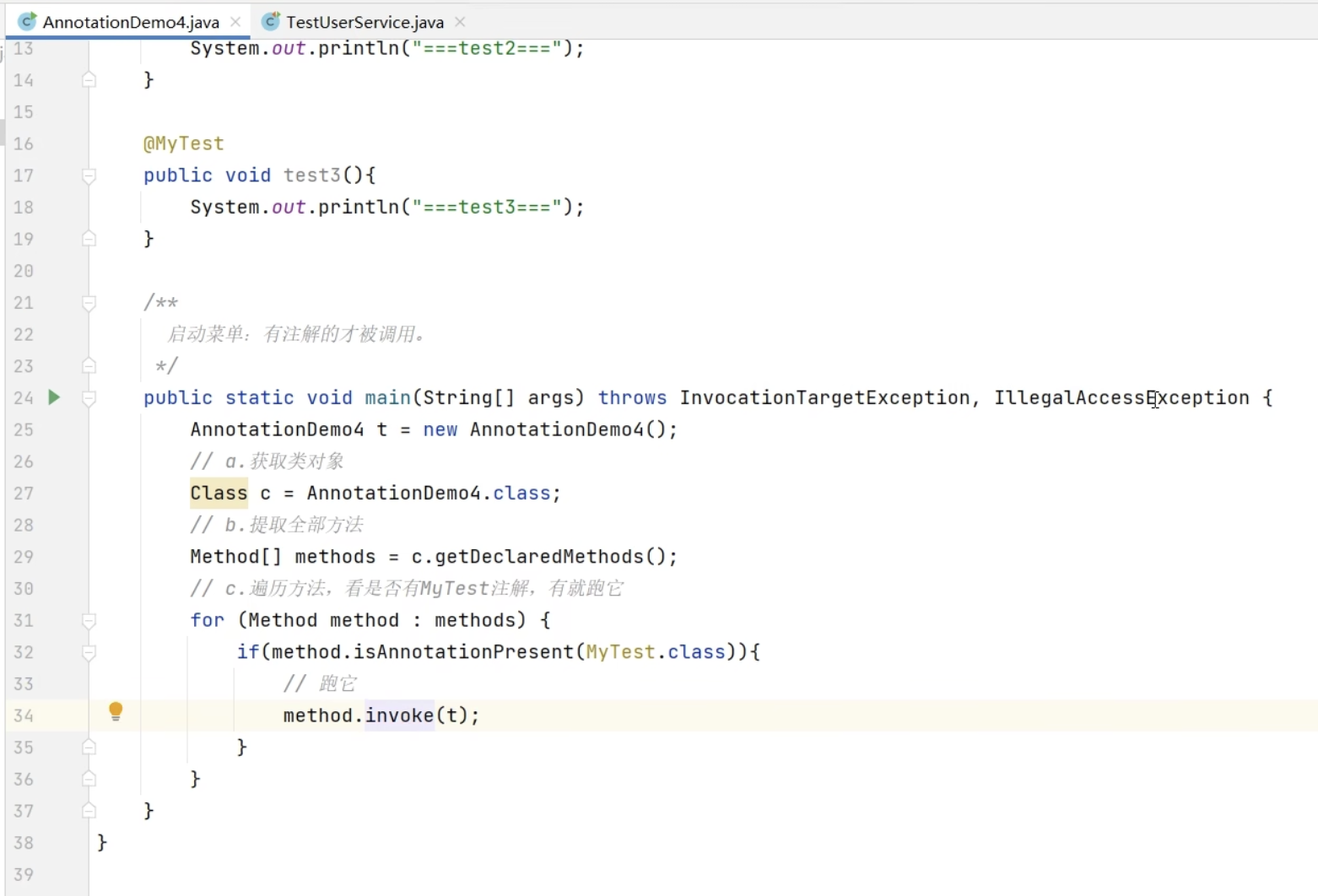The width and height of the screenshot is (1318, 896).
Task: Open the yellow lightbulb quick-fix on line 34
Action: [116, 711]
